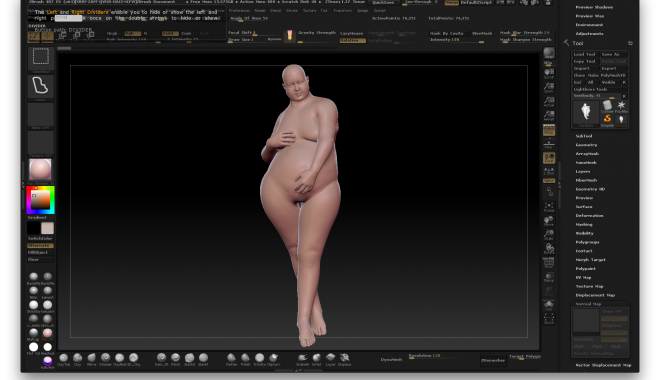This screenshot has height=380, width=660.
Task: Click the FillObject button
Action: click(40, 252)
